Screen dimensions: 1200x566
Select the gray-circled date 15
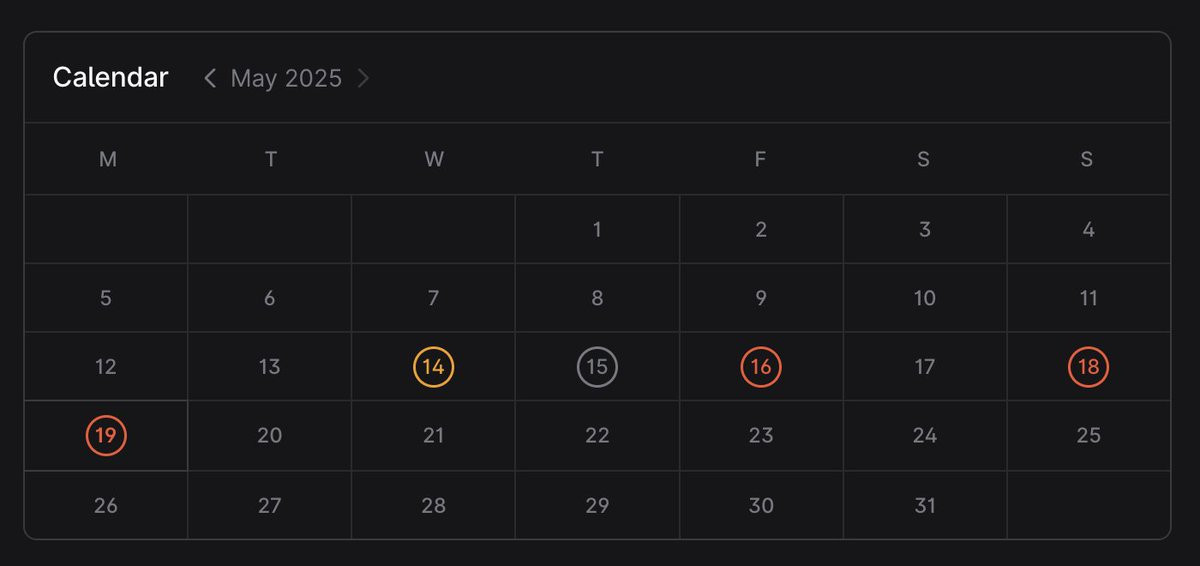tap(597, 367)
